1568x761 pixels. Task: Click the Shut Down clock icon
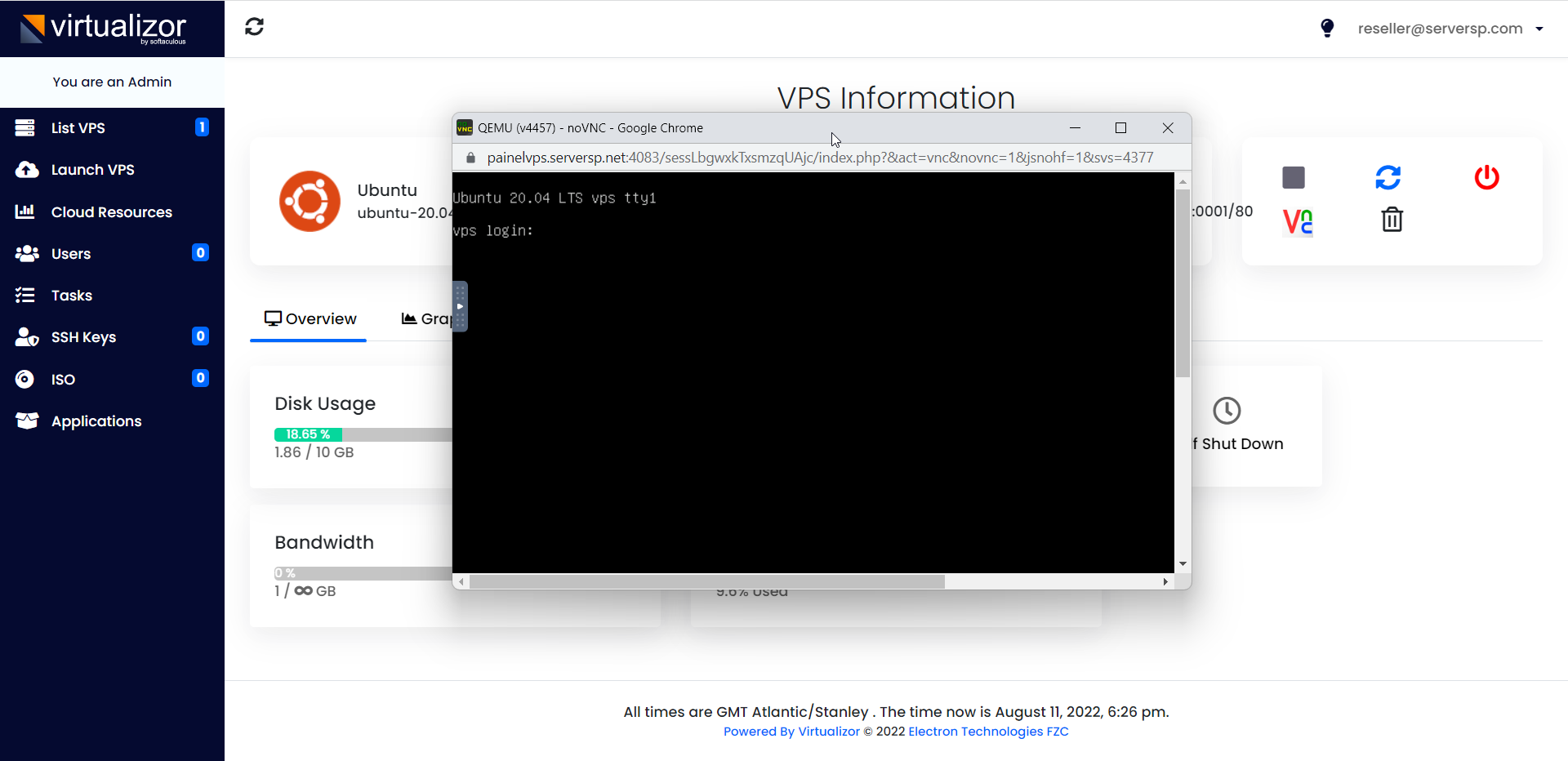coord(1227,411)
